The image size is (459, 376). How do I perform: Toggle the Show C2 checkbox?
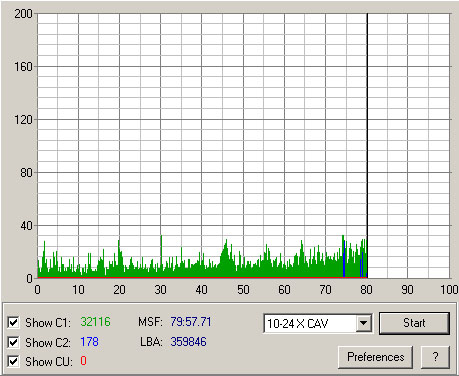tap(13, 342)
